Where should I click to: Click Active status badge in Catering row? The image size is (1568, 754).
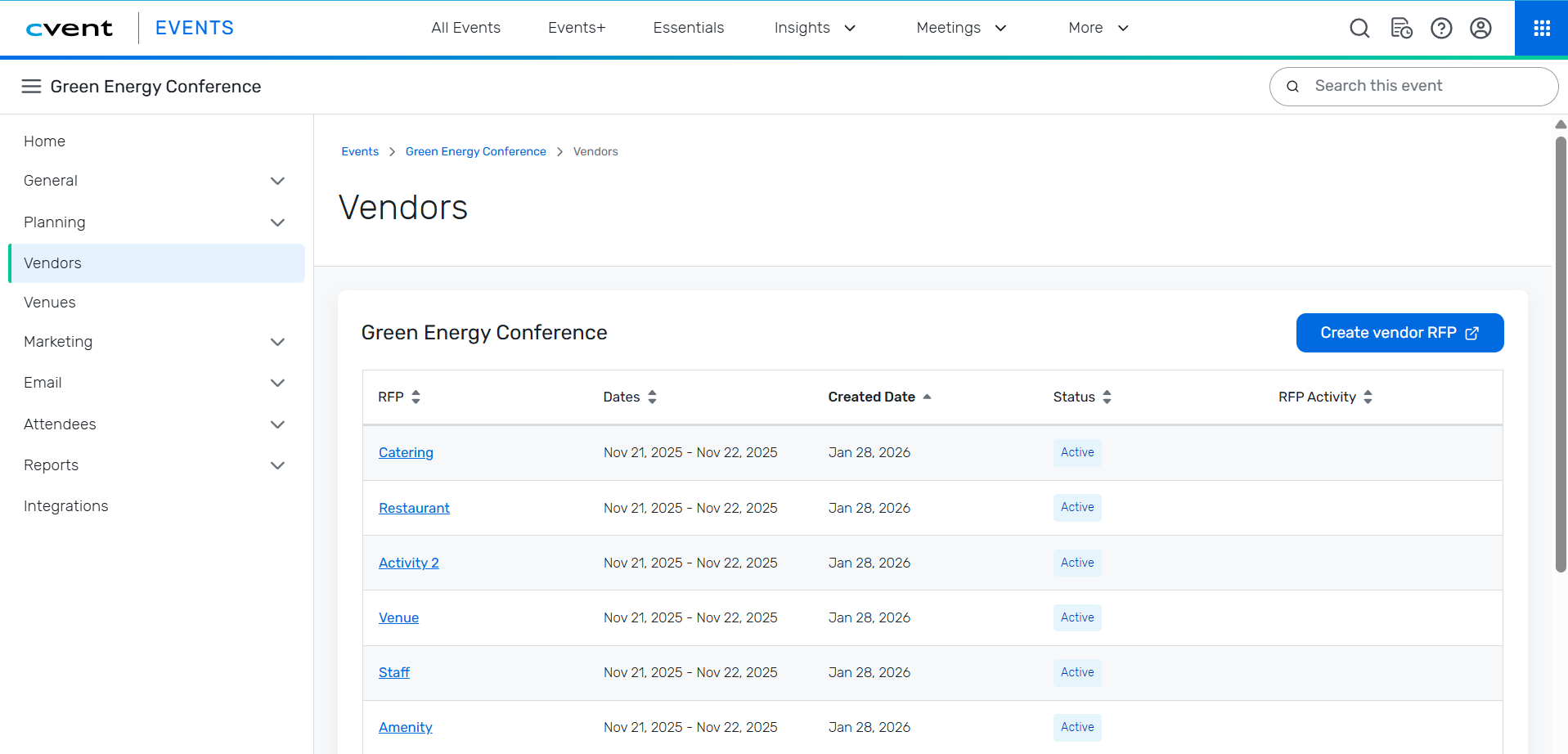pos(1077,452)
